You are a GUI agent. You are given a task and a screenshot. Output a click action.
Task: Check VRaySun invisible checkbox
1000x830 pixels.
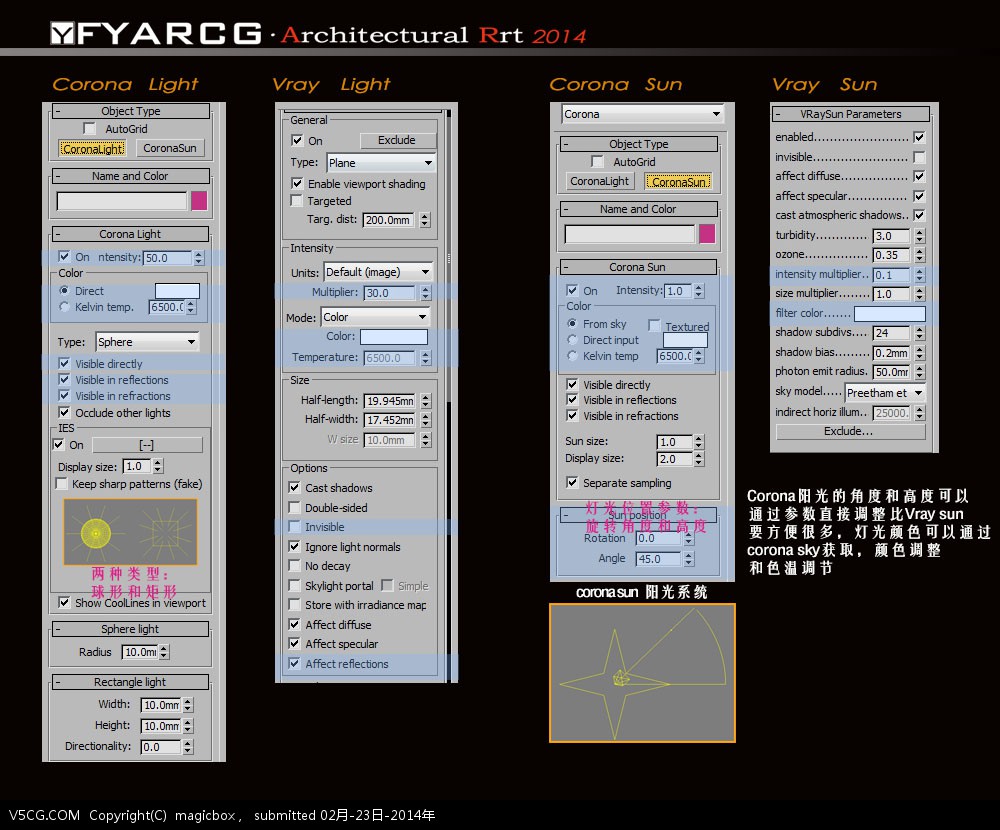point(919,157)
